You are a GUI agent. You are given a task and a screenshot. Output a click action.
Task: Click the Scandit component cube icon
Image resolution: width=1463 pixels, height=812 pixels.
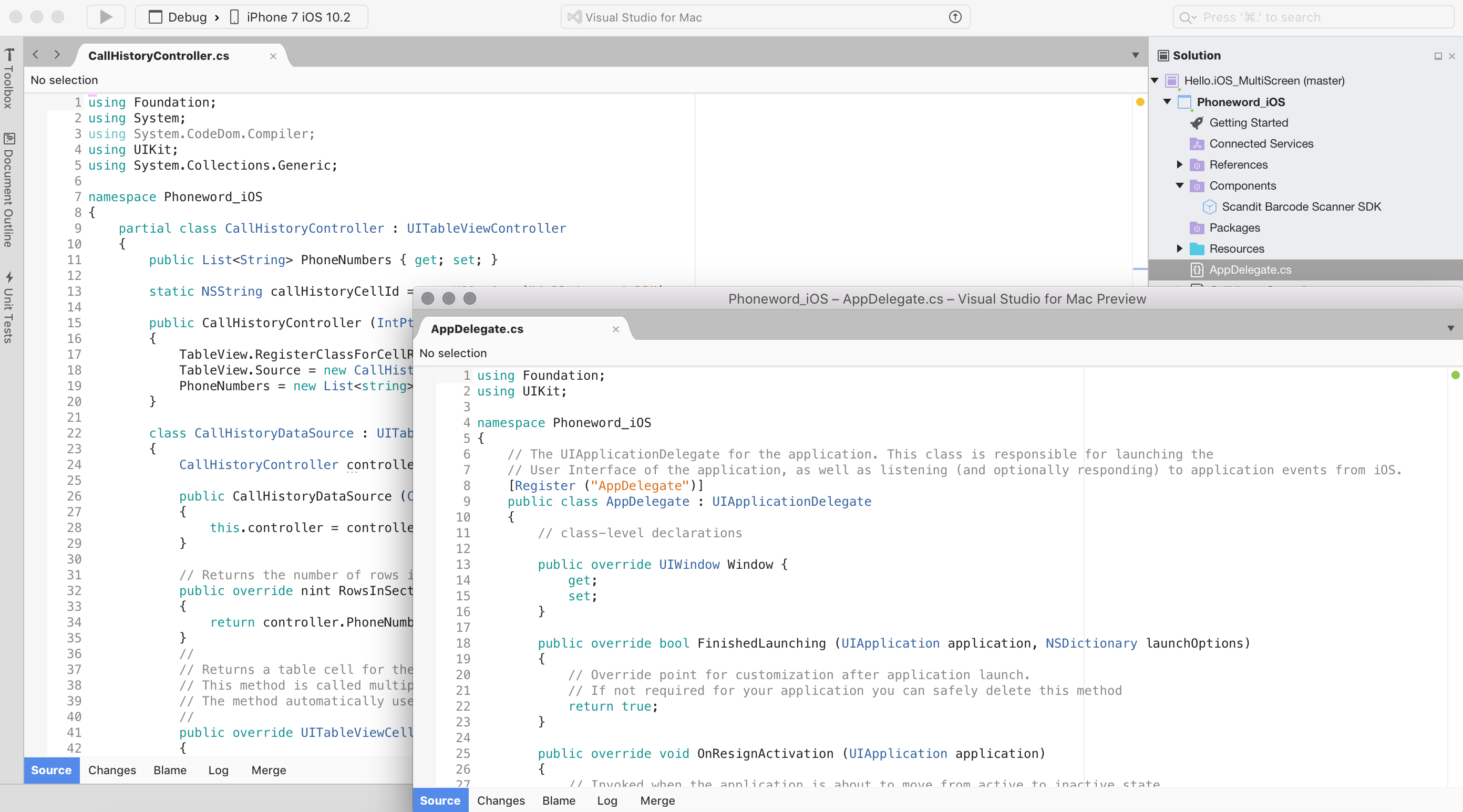tap(1209, 207)
